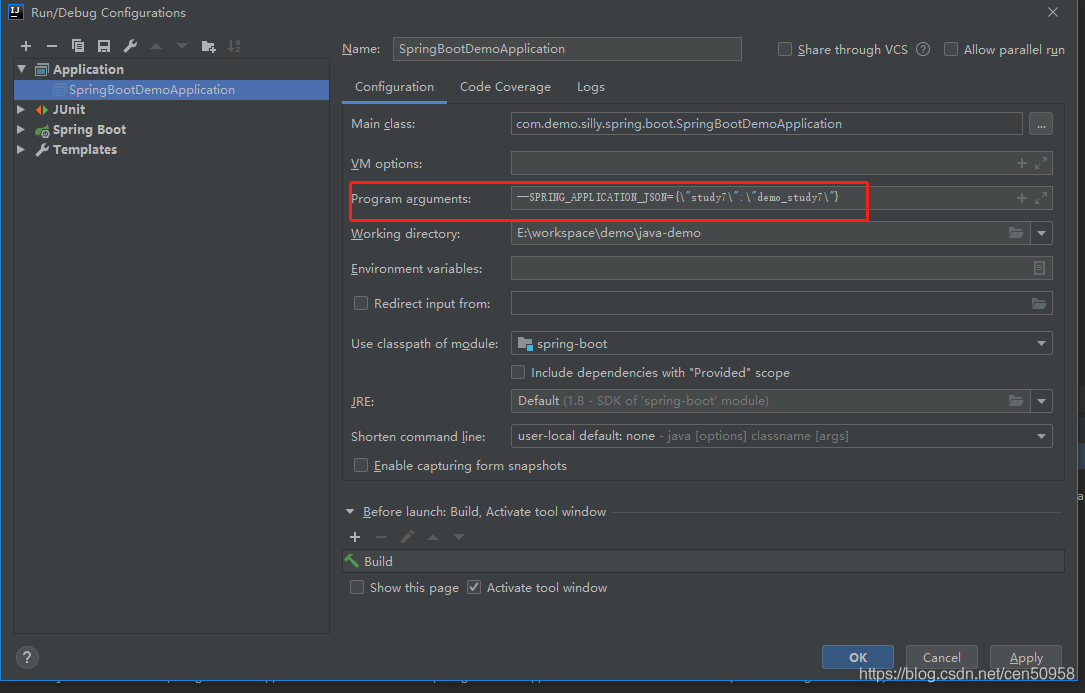Apply the configuration changes
The image size is (1085, 693).
(1026, 657)
